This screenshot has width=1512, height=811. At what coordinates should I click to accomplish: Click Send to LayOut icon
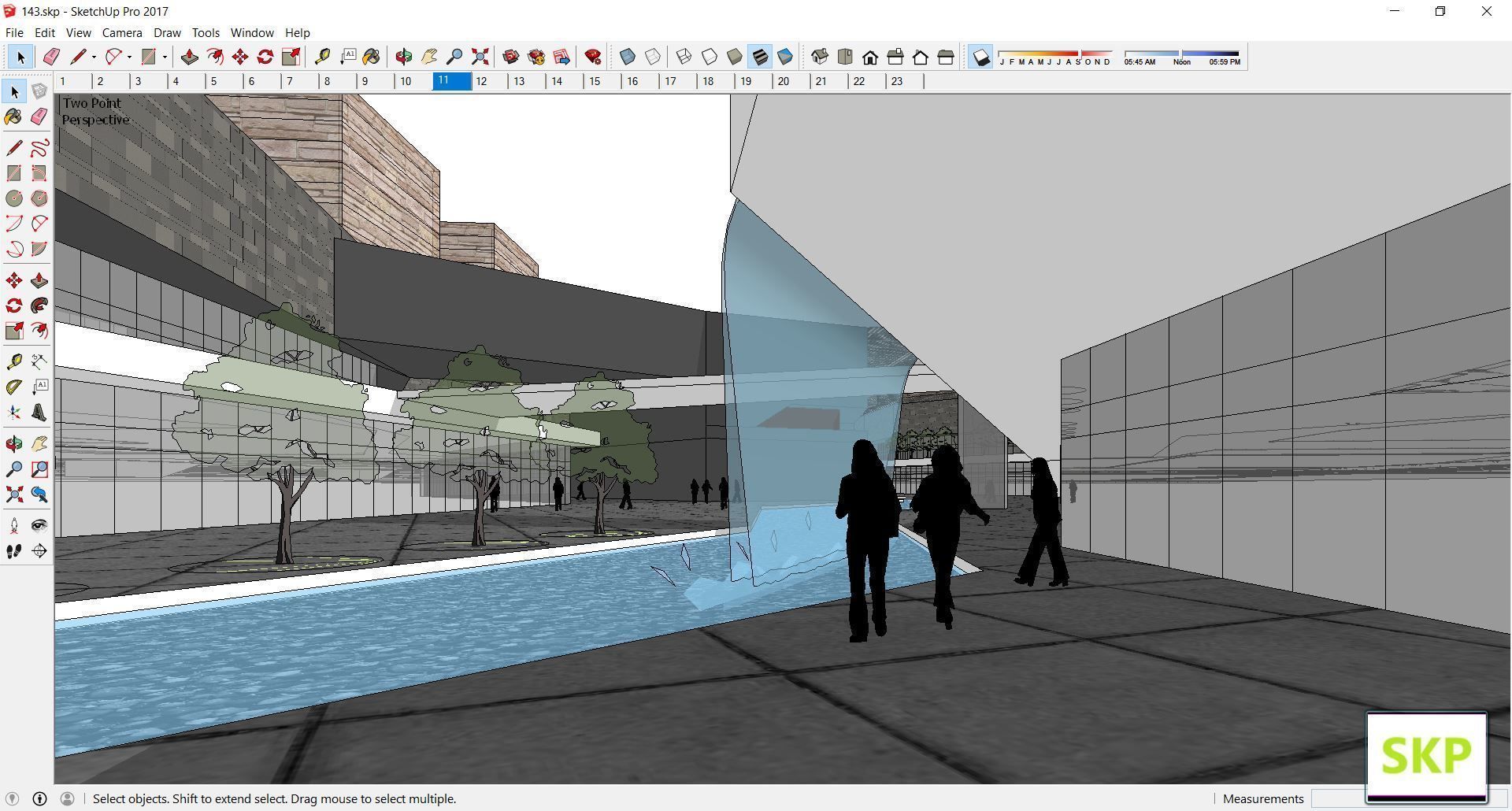[x=561, y=57]
